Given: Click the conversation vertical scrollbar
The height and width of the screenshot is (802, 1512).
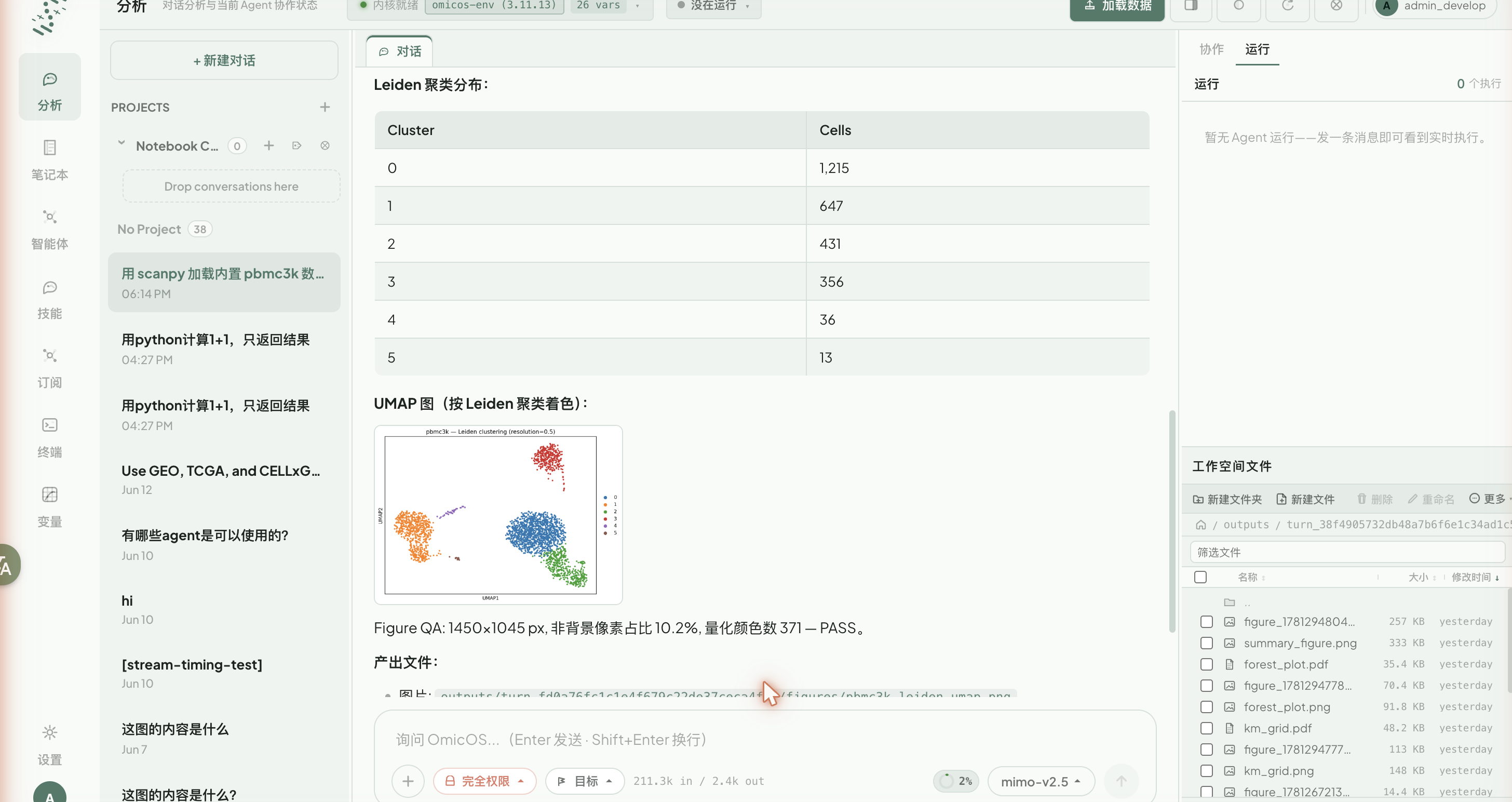Looking at the screenshot, I should pos(1171,521).
